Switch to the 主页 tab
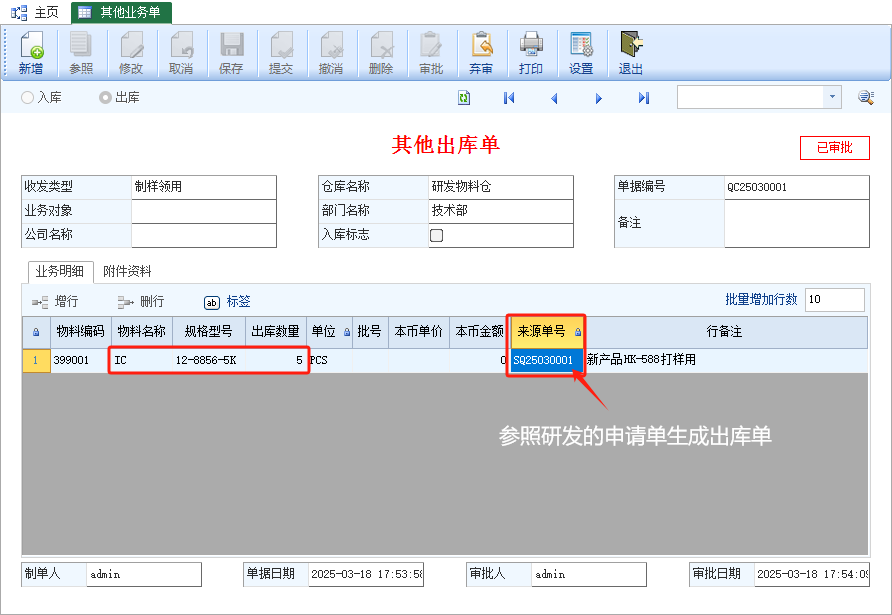The height and width of the screenshot is (615, 892). point(35,13)
